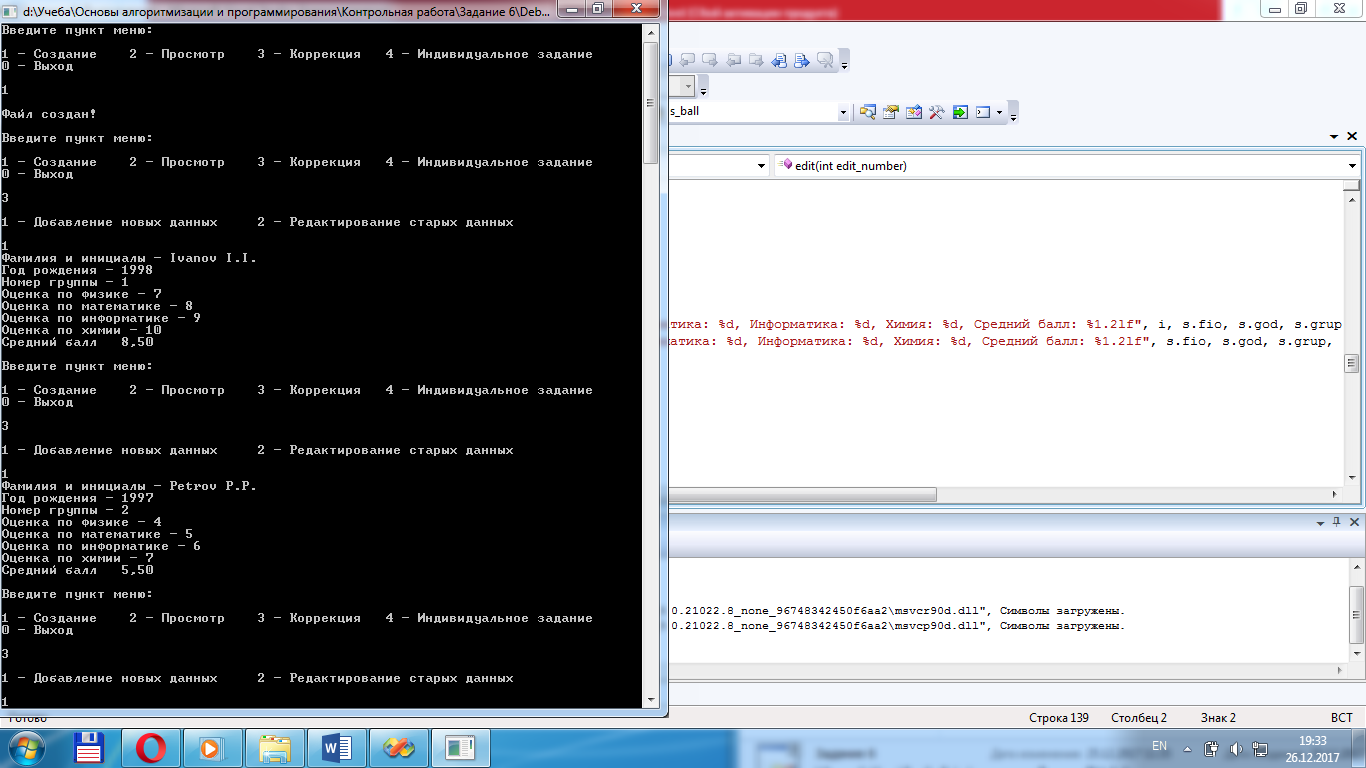Screen dimensions: 1366x768
Task: Open the hammer-and-wrench Toolbox icon
Action: point(936,112)
